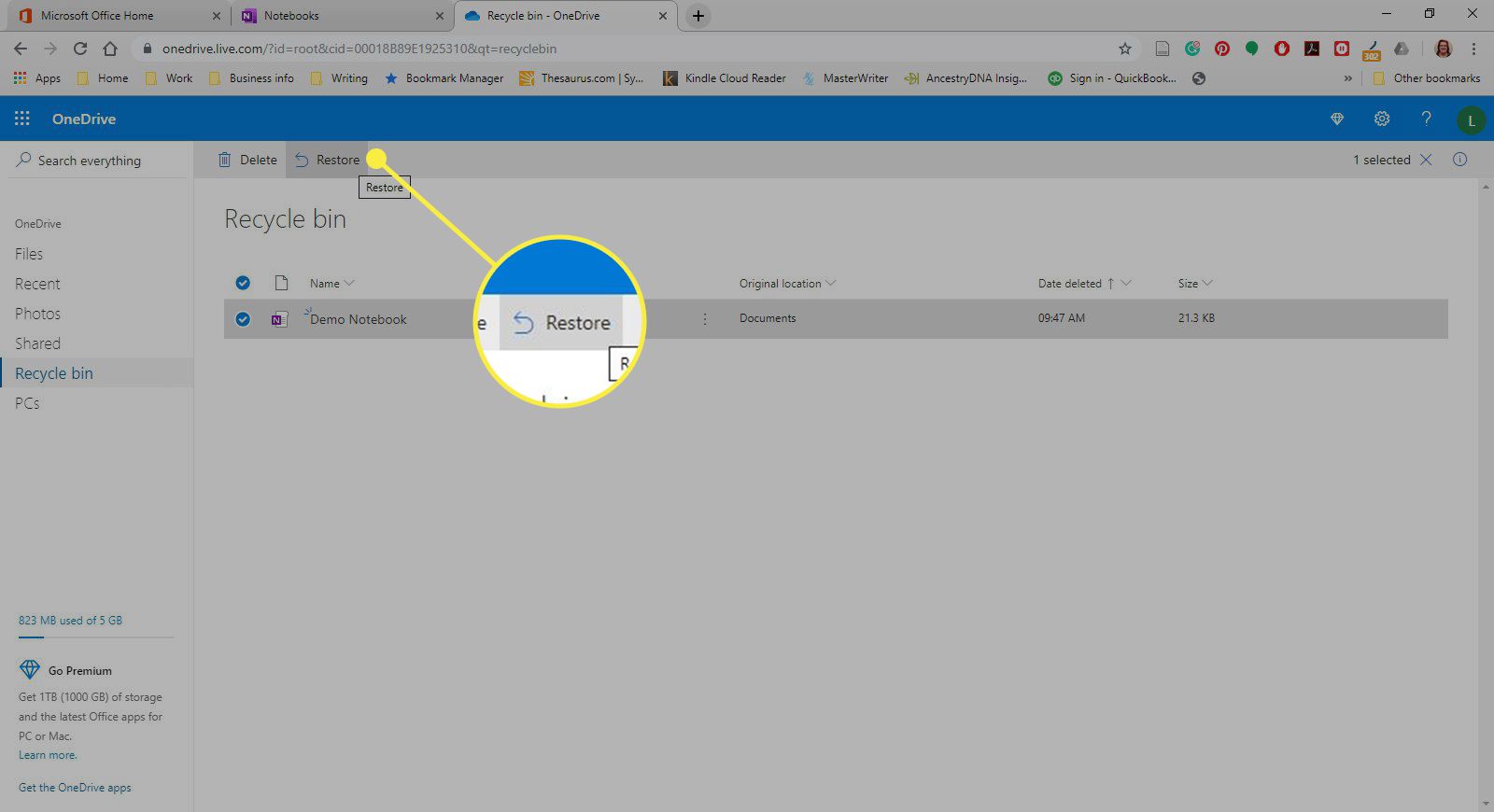Click the OneDrive title in header
Image resolution: width=1494 pixels, height=812 pixels.
point(84,119)
